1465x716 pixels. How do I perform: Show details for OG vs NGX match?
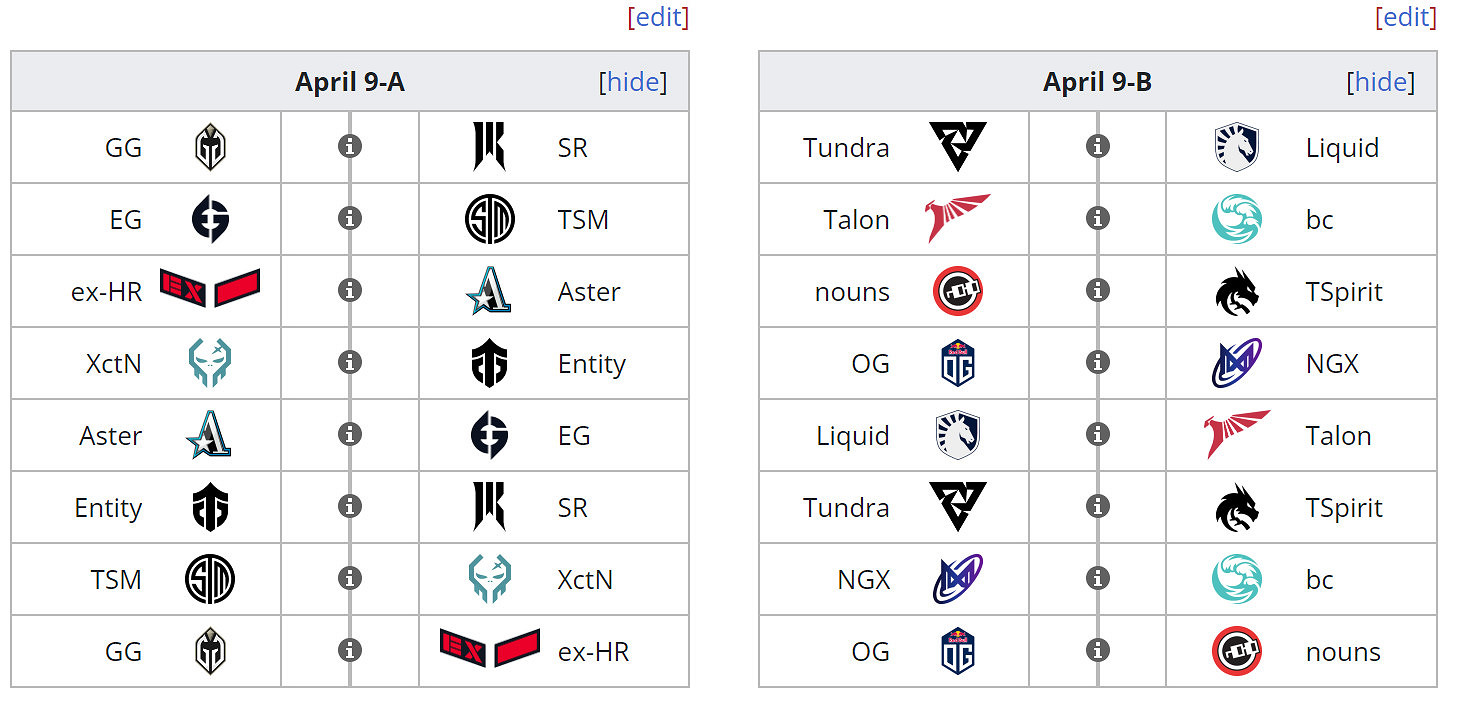[x=1097, y=363]
